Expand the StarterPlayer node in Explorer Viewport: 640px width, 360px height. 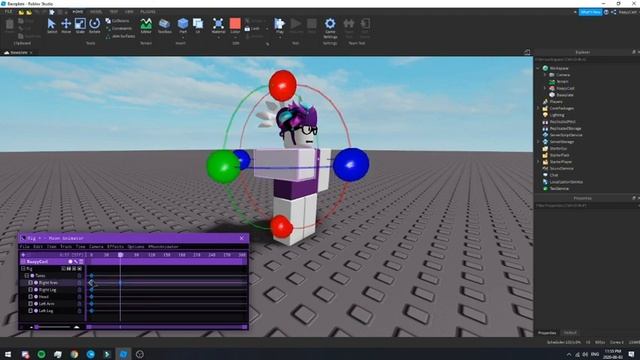click(538, 162)
